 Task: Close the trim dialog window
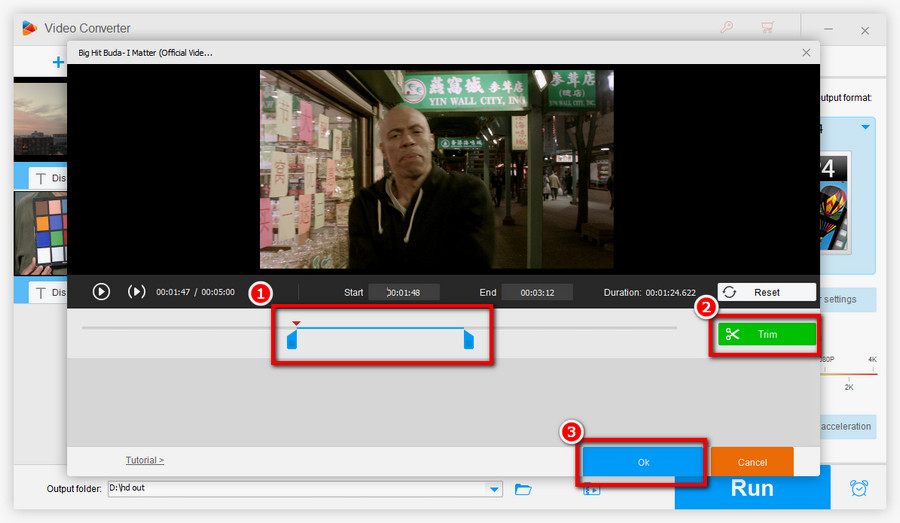click(x=806, y=53)
